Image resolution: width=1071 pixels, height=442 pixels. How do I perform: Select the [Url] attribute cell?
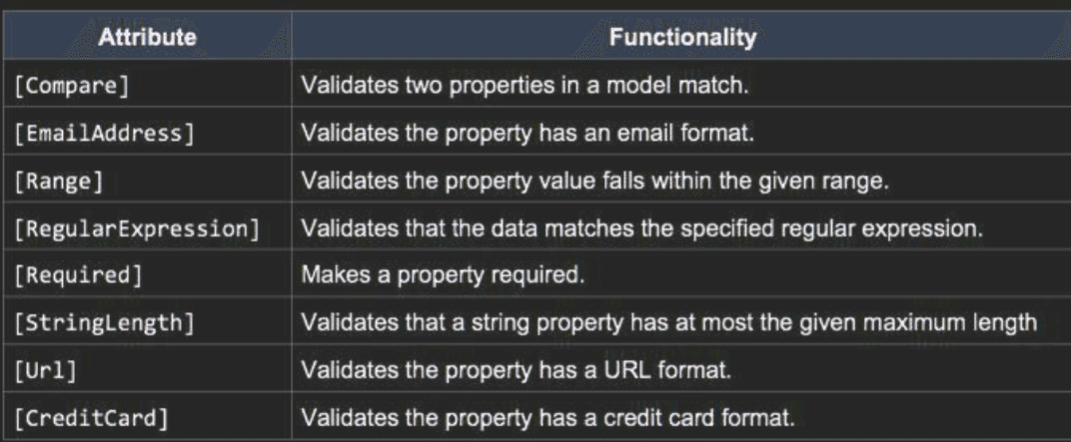[147, 369]
